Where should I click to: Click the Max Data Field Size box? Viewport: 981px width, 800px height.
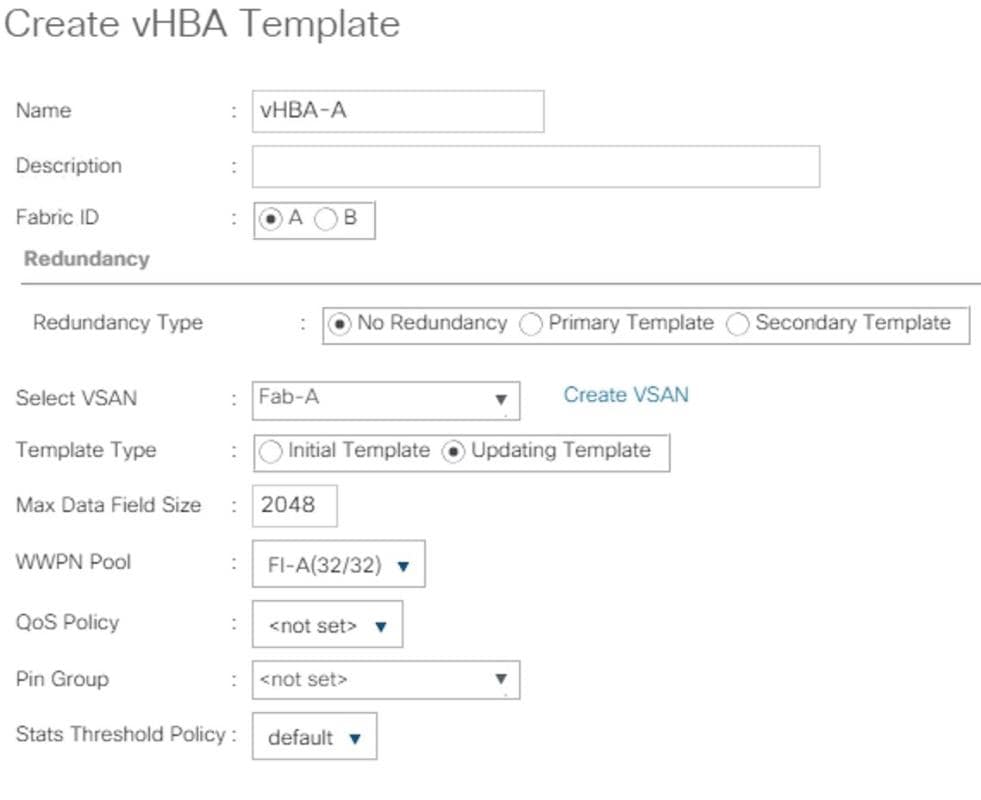tap(295, 505)
